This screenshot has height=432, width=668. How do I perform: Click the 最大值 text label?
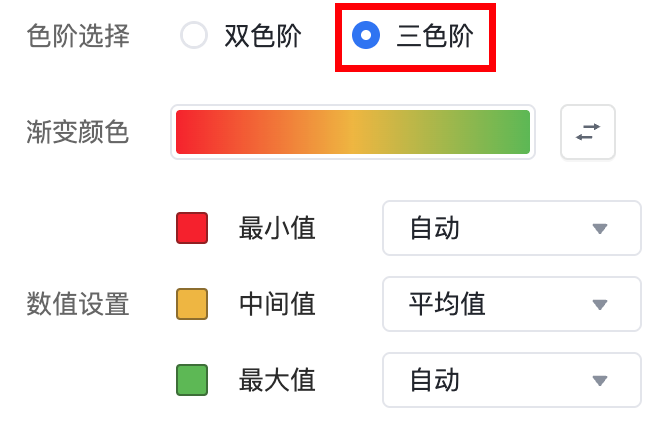click(x=277, y=380)
